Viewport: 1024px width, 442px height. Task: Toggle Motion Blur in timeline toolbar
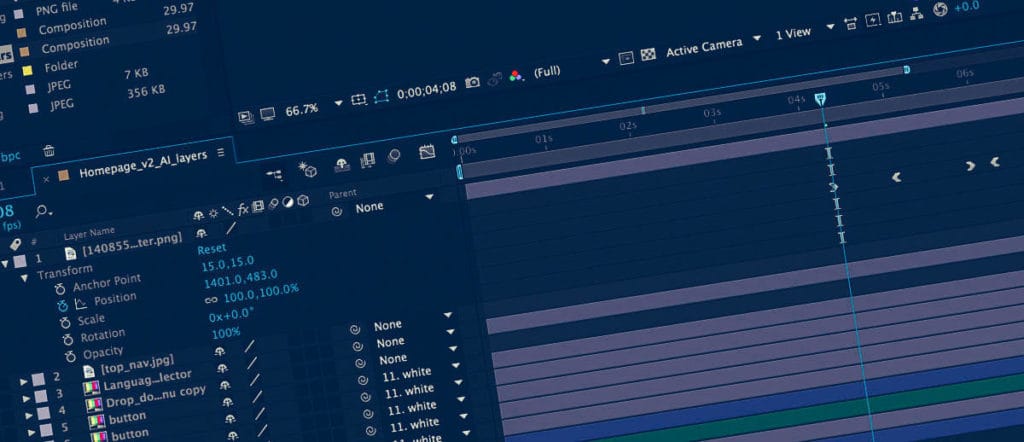click(394, 155)
